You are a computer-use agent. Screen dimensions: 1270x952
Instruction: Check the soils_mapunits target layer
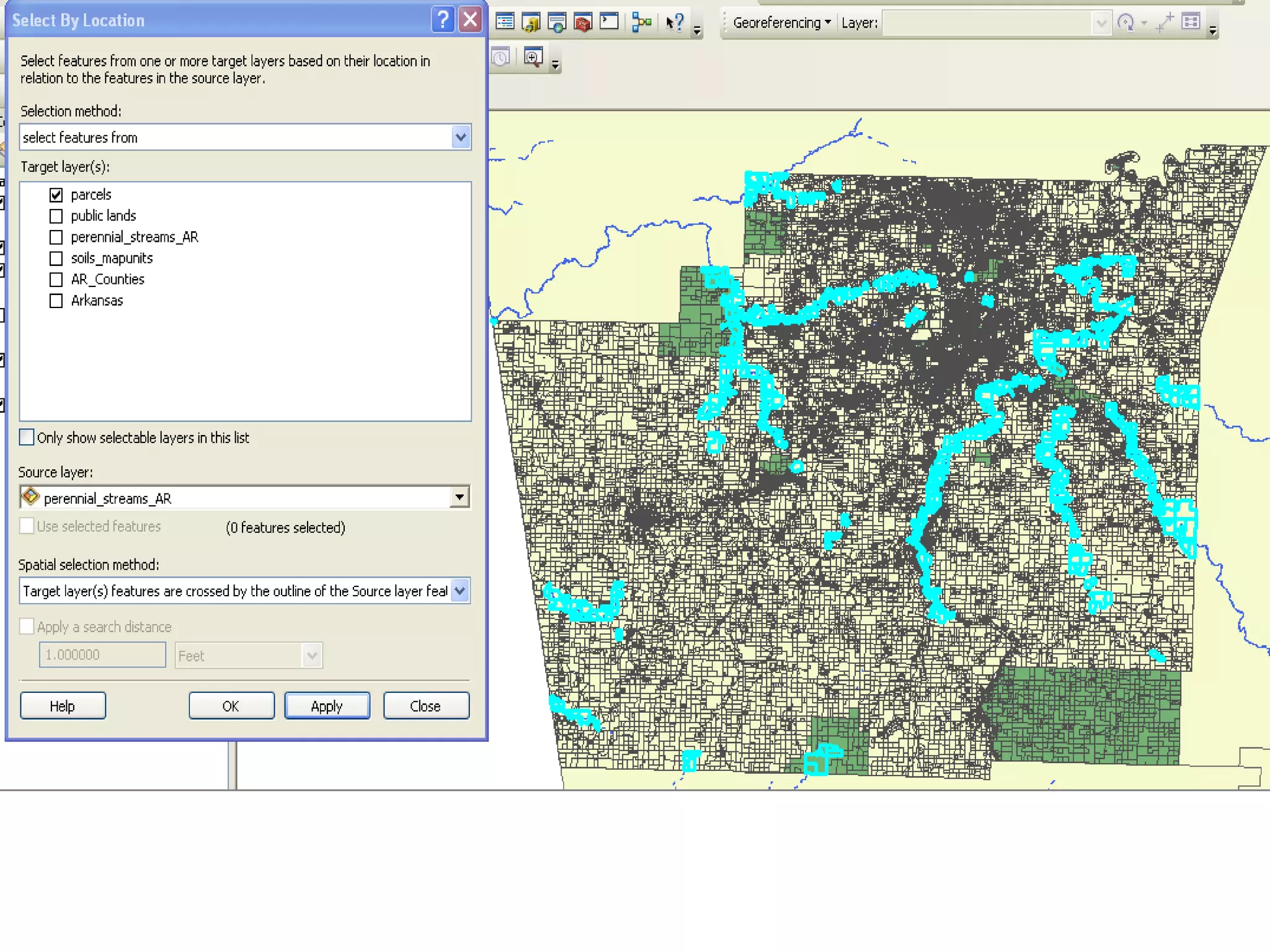[x=56, y=258]
